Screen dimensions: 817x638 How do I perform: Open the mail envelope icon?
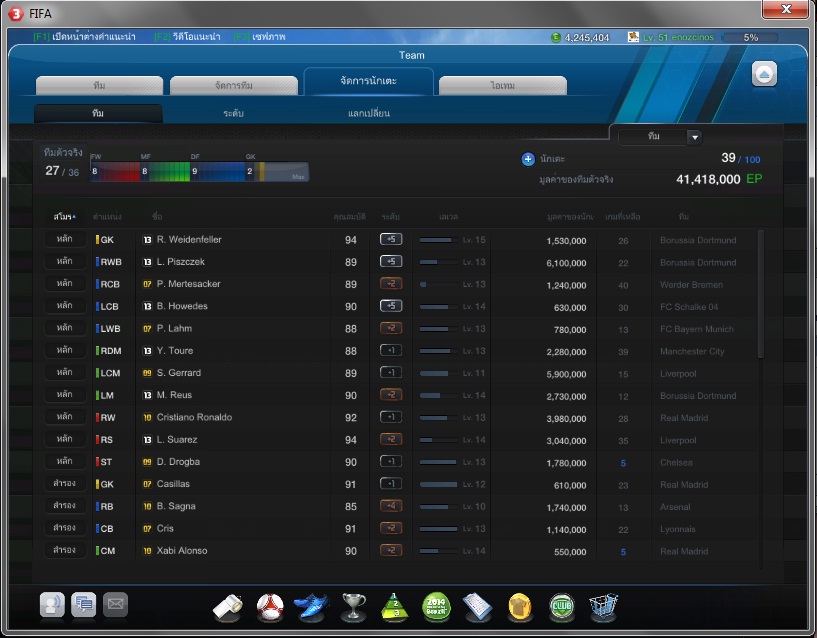tap(115, 605)
